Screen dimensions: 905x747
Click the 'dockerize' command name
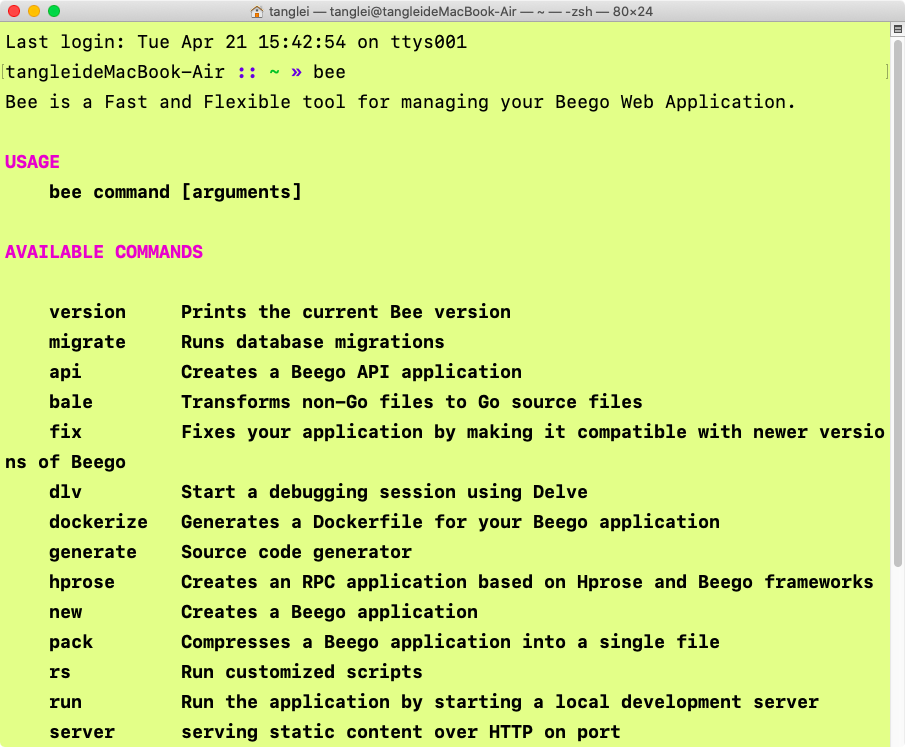click(98, 522)
